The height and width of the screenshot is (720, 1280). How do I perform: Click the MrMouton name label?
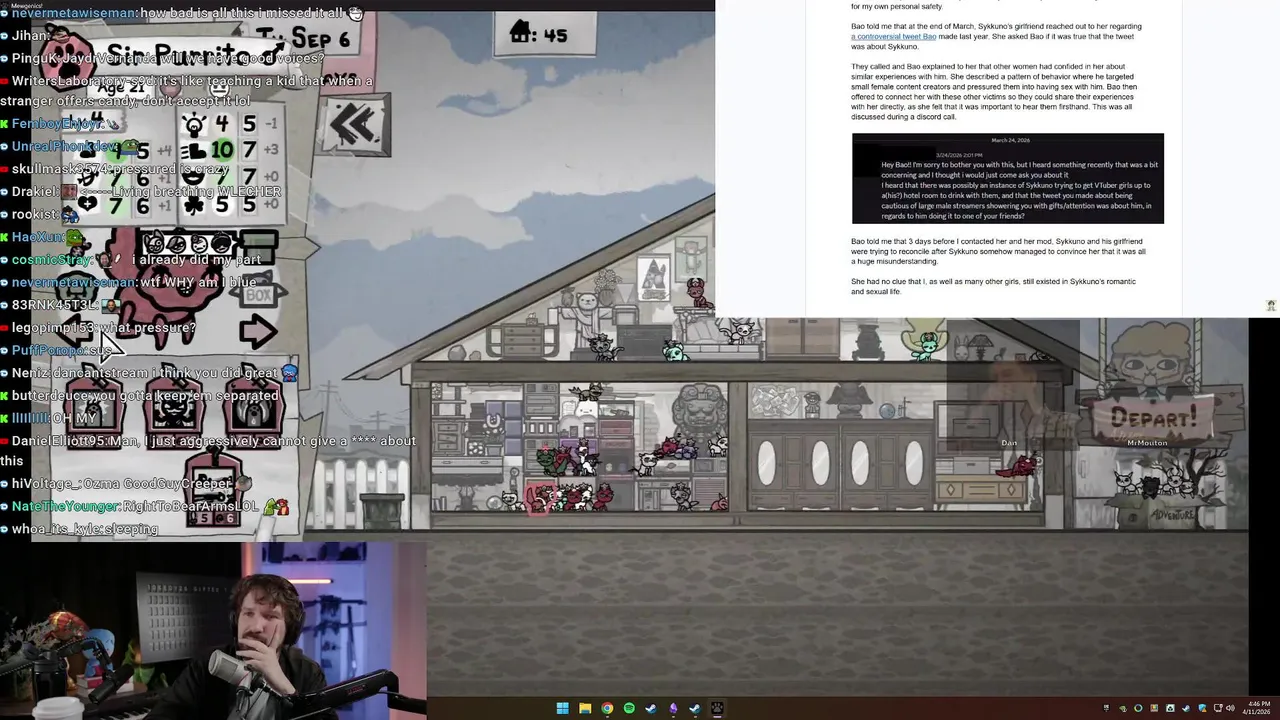(1147, 443)
